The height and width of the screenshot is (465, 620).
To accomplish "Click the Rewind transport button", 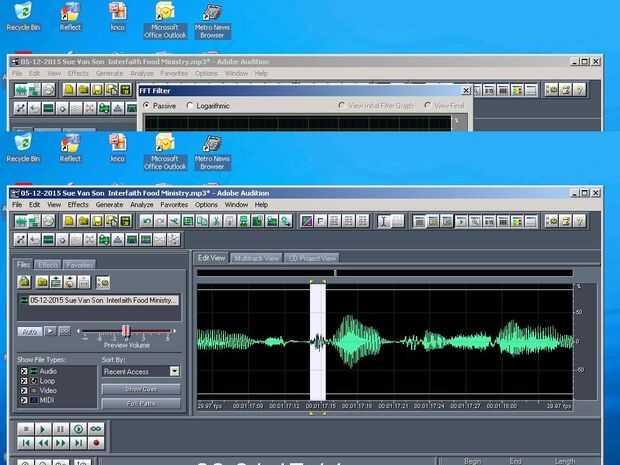I will [43, 443].
